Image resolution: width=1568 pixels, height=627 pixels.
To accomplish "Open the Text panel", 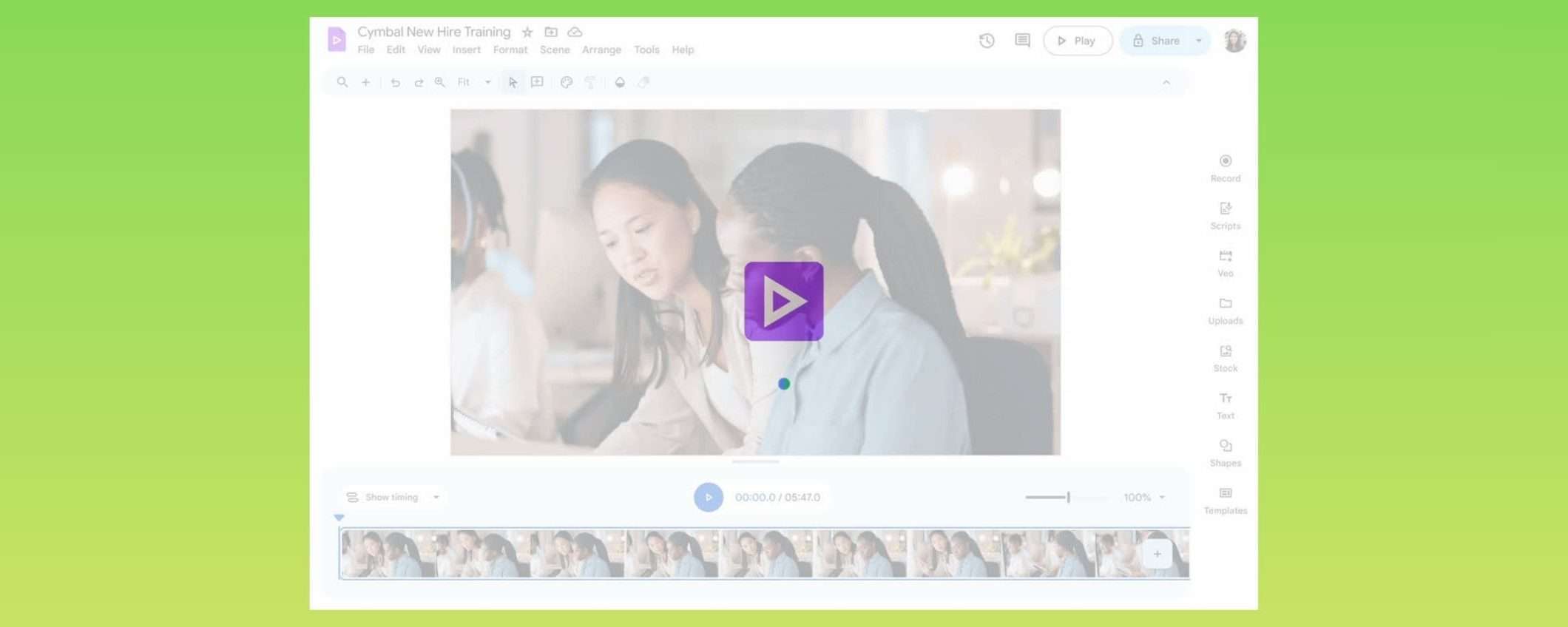I will tap(1226, 405).
